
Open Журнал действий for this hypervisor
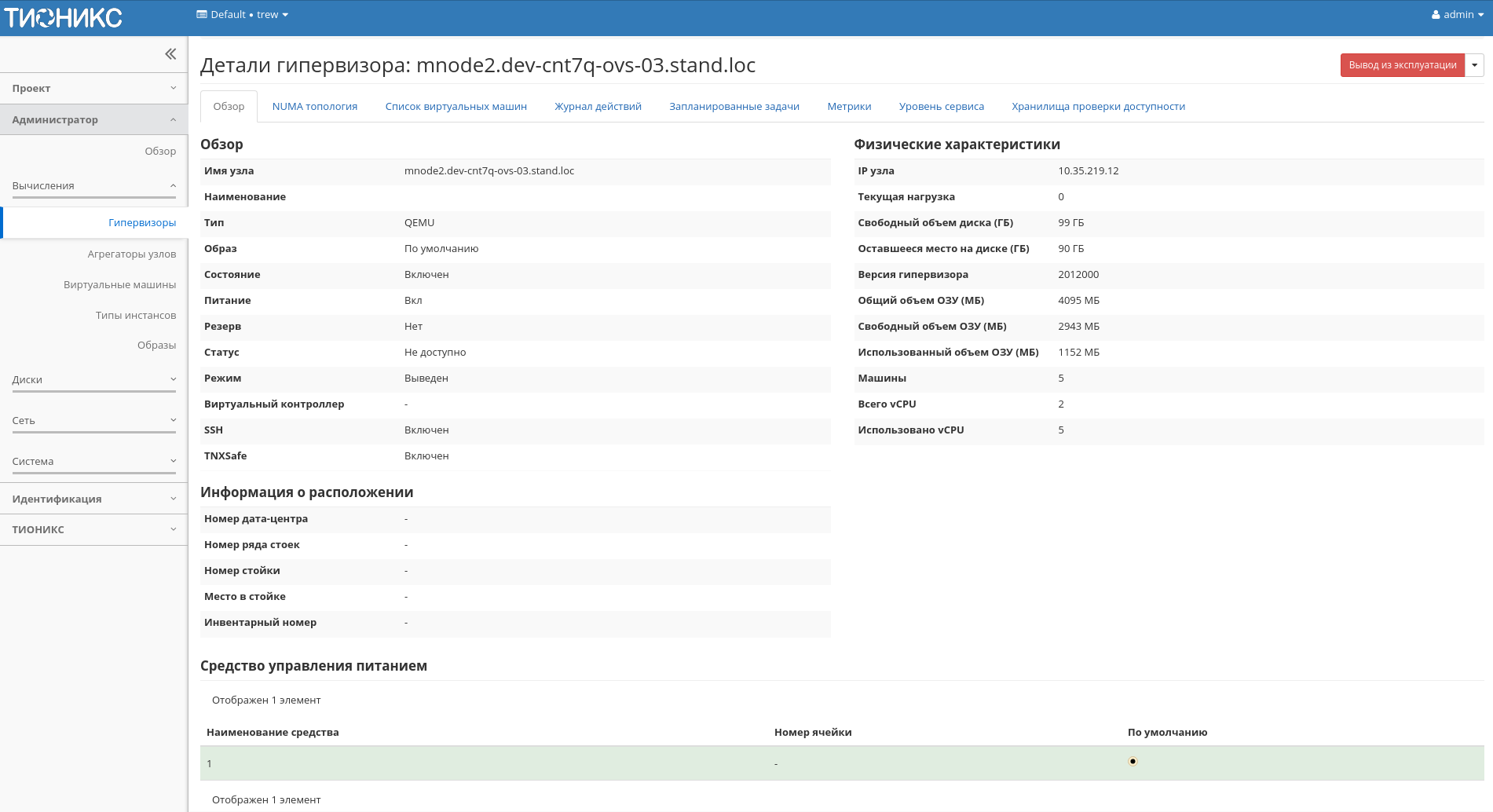[x=598, y=106]
